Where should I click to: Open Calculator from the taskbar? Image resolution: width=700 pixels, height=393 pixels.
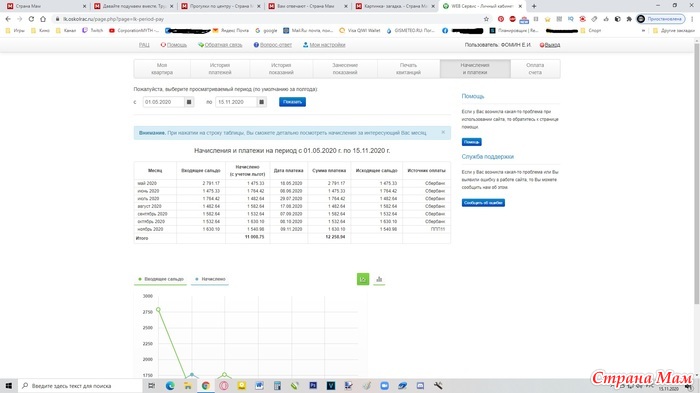277,385
